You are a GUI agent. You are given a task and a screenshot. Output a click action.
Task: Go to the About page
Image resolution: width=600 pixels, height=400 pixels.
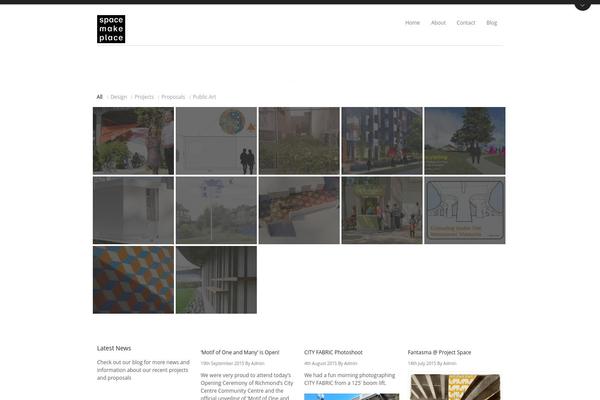438,23
